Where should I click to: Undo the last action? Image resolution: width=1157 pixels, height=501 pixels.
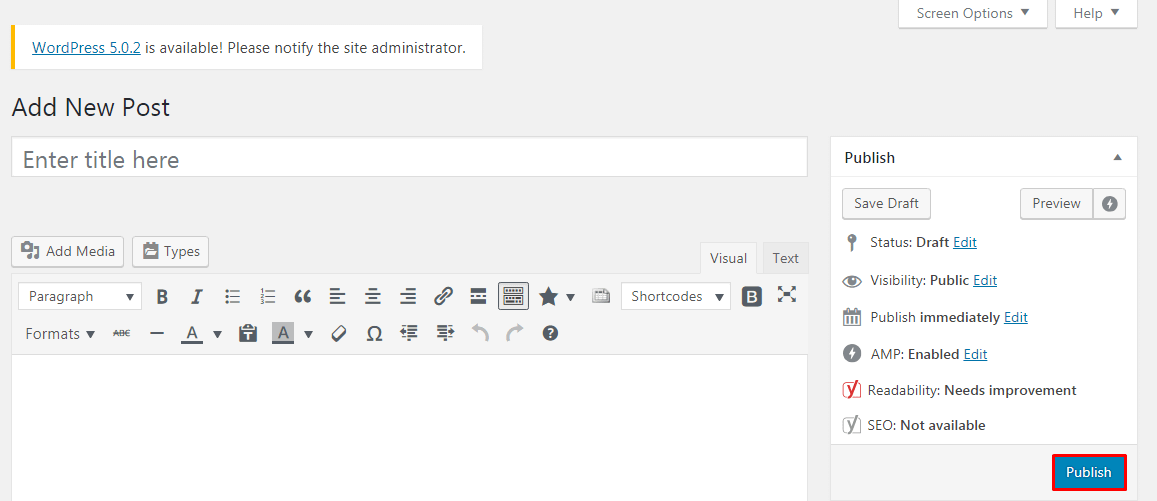(480, 334)
